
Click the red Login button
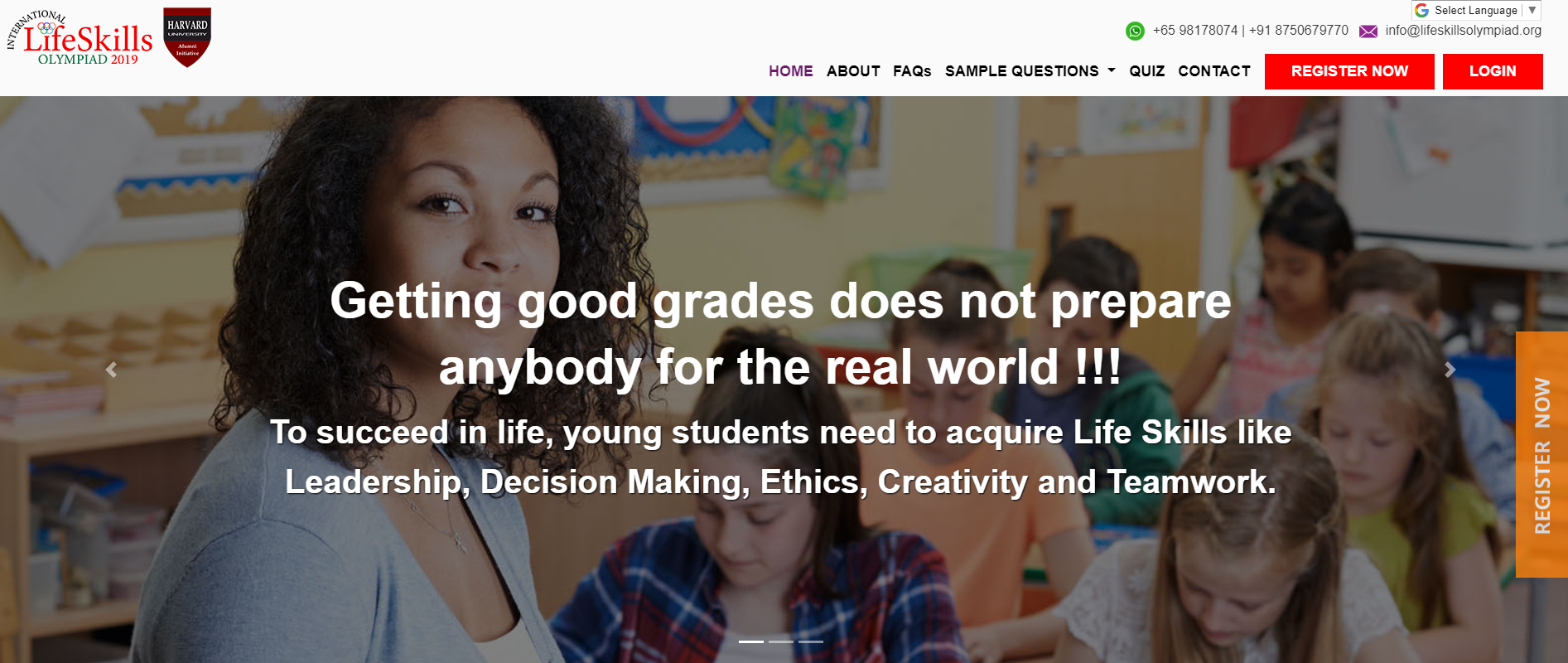1492,71
